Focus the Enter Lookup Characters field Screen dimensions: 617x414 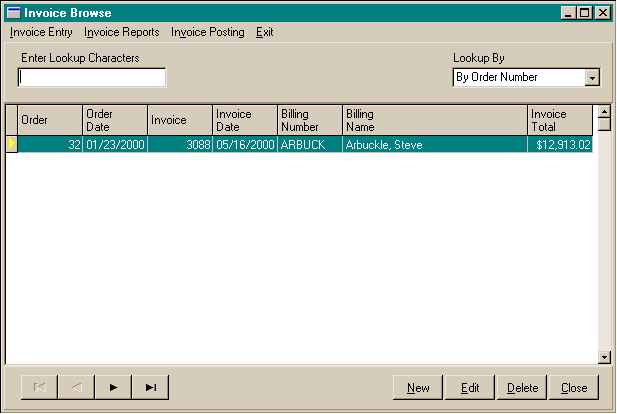point(92,78)
